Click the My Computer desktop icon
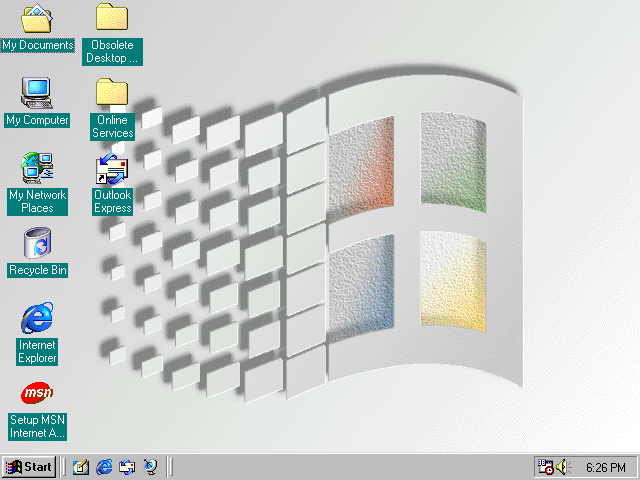The image size is (640, 480). click(x=37, y=94)
